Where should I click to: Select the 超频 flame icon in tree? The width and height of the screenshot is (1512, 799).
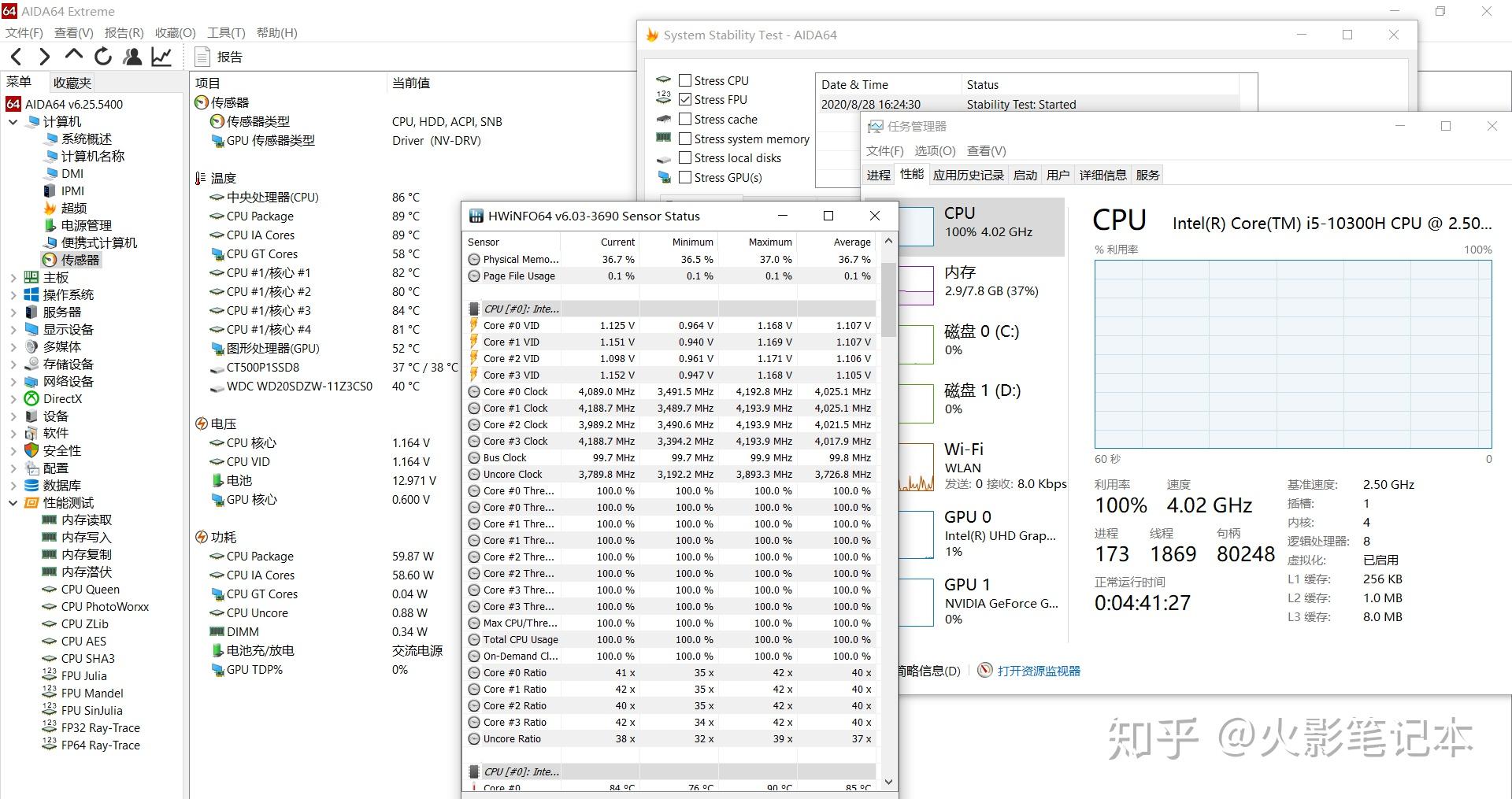tap(50, 208)
